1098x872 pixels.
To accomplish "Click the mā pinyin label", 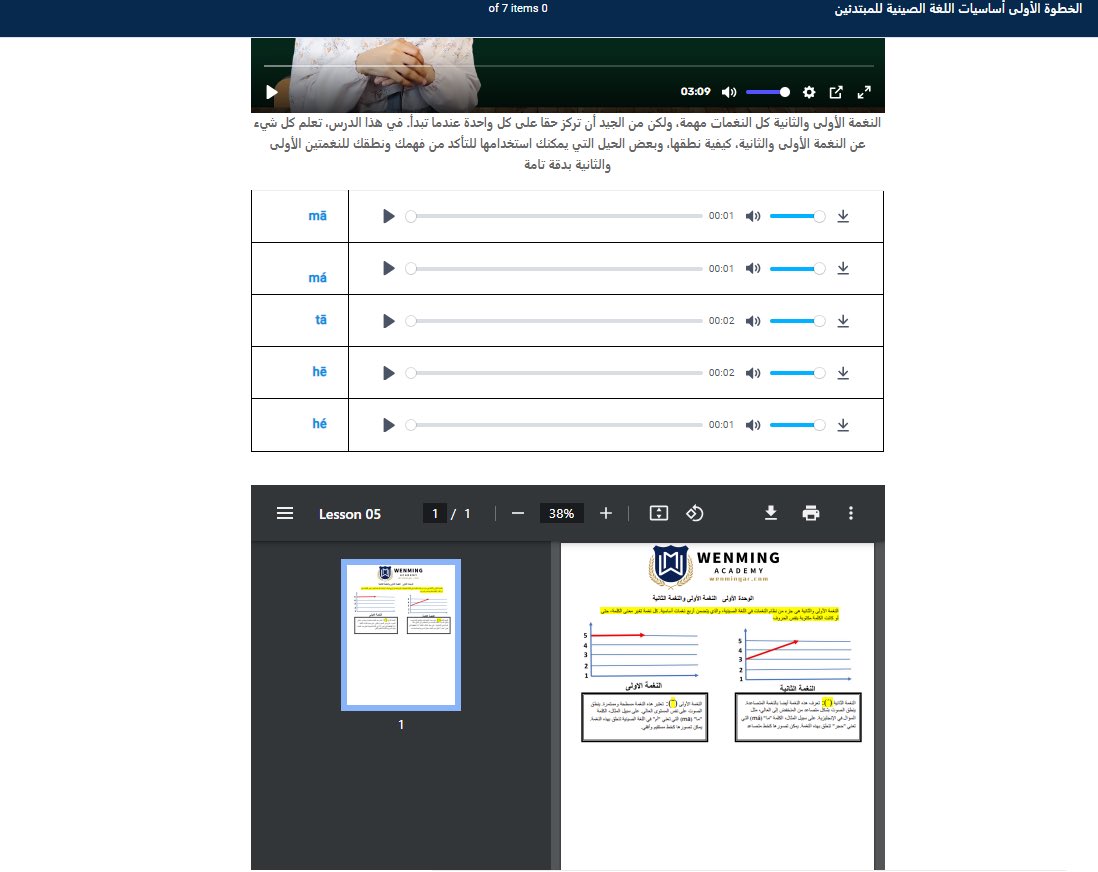I will [318, 216].
